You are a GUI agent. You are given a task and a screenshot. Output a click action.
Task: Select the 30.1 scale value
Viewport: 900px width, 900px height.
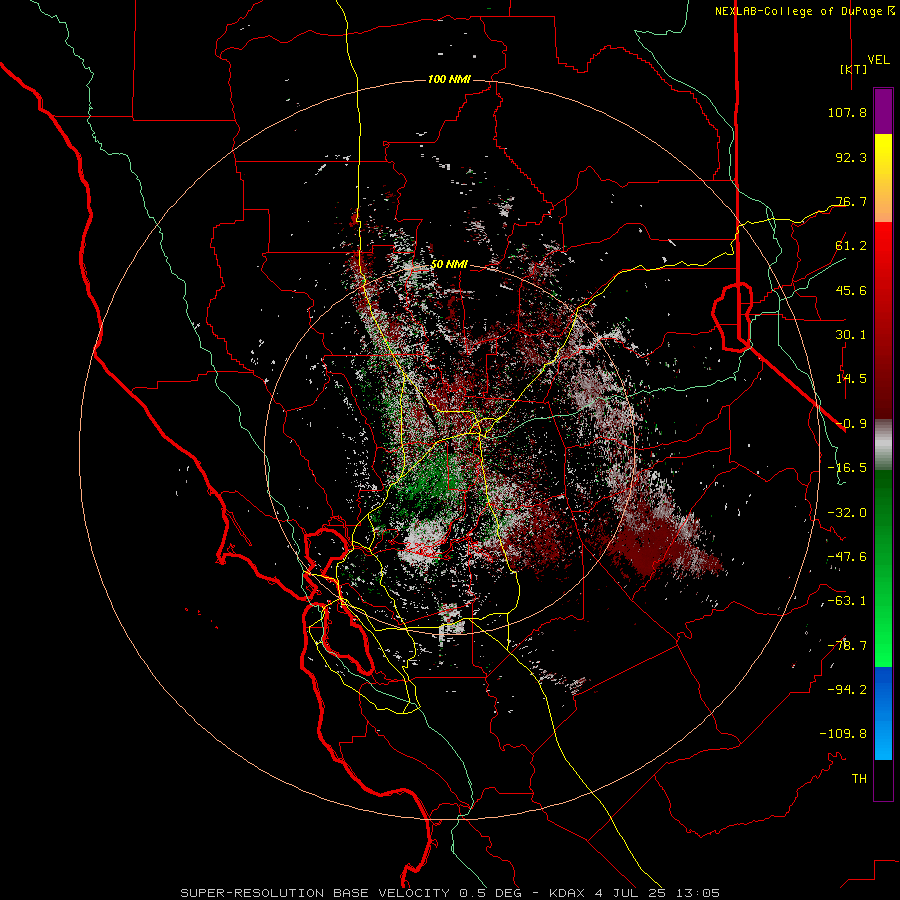coord(851,335)
